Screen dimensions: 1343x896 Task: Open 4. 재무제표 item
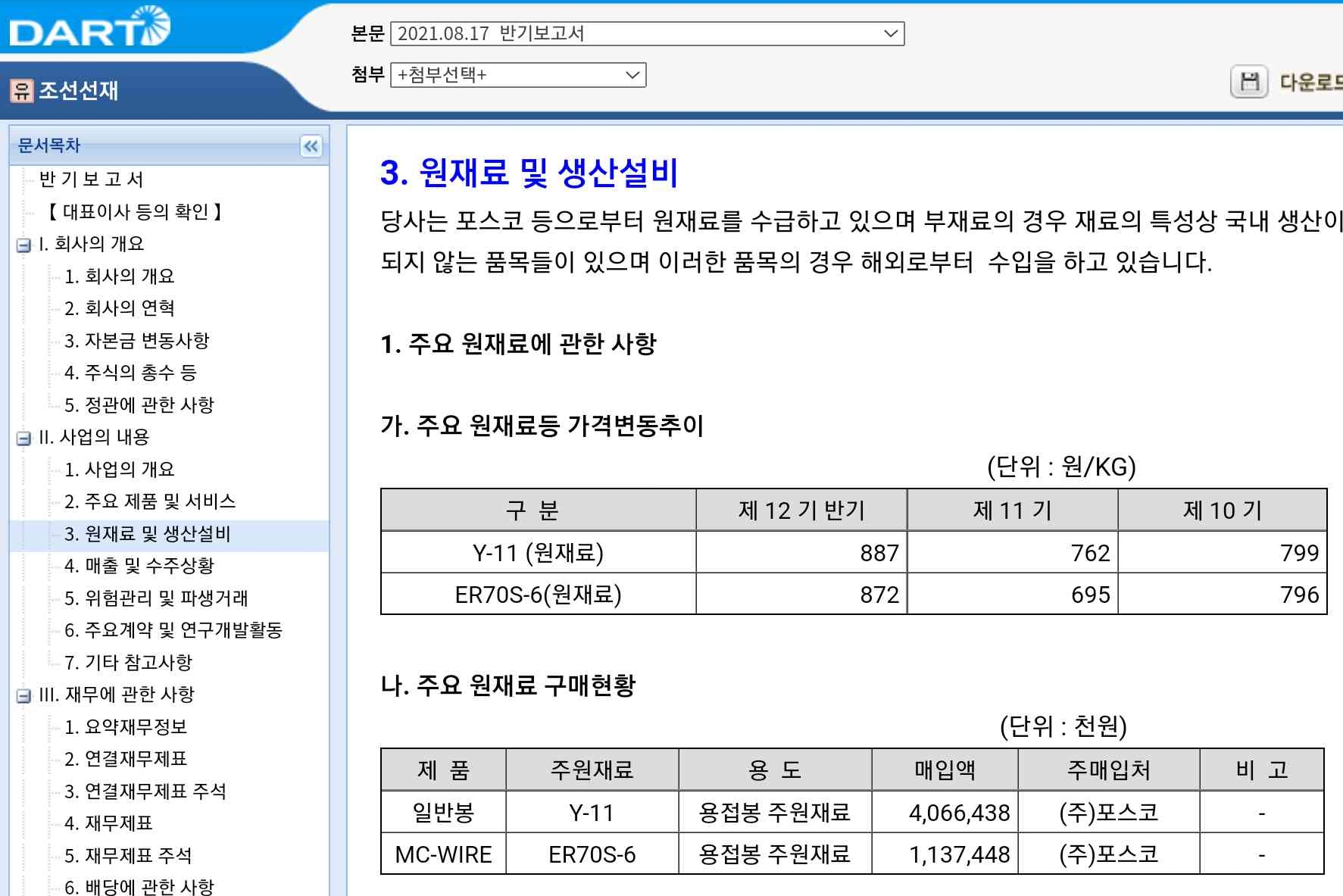[x=108, y=823]
